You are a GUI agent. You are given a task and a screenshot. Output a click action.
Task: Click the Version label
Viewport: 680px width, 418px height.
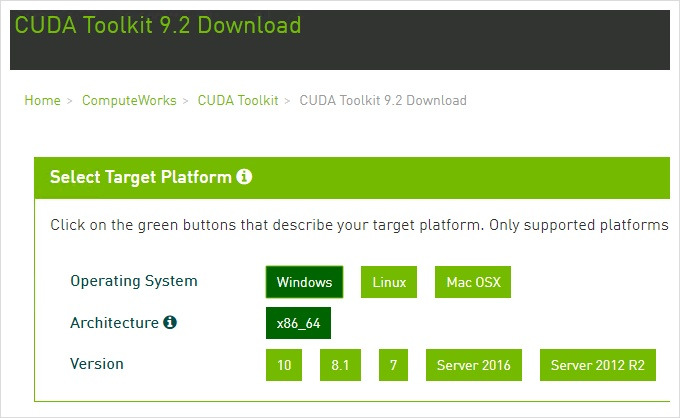pyautogui.click(x=97, y=364)
